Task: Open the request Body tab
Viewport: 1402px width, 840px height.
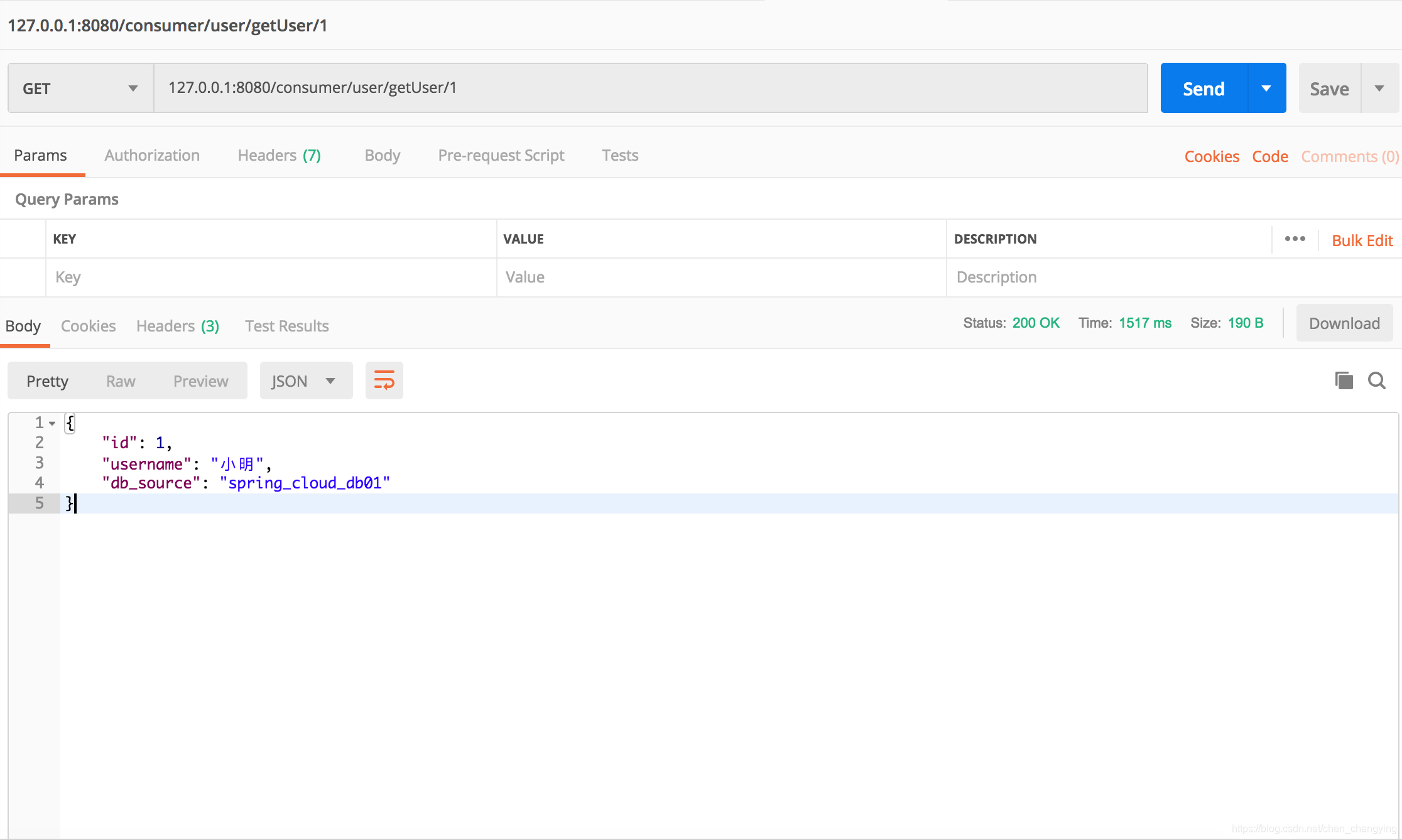Action: tap(383, 155)
